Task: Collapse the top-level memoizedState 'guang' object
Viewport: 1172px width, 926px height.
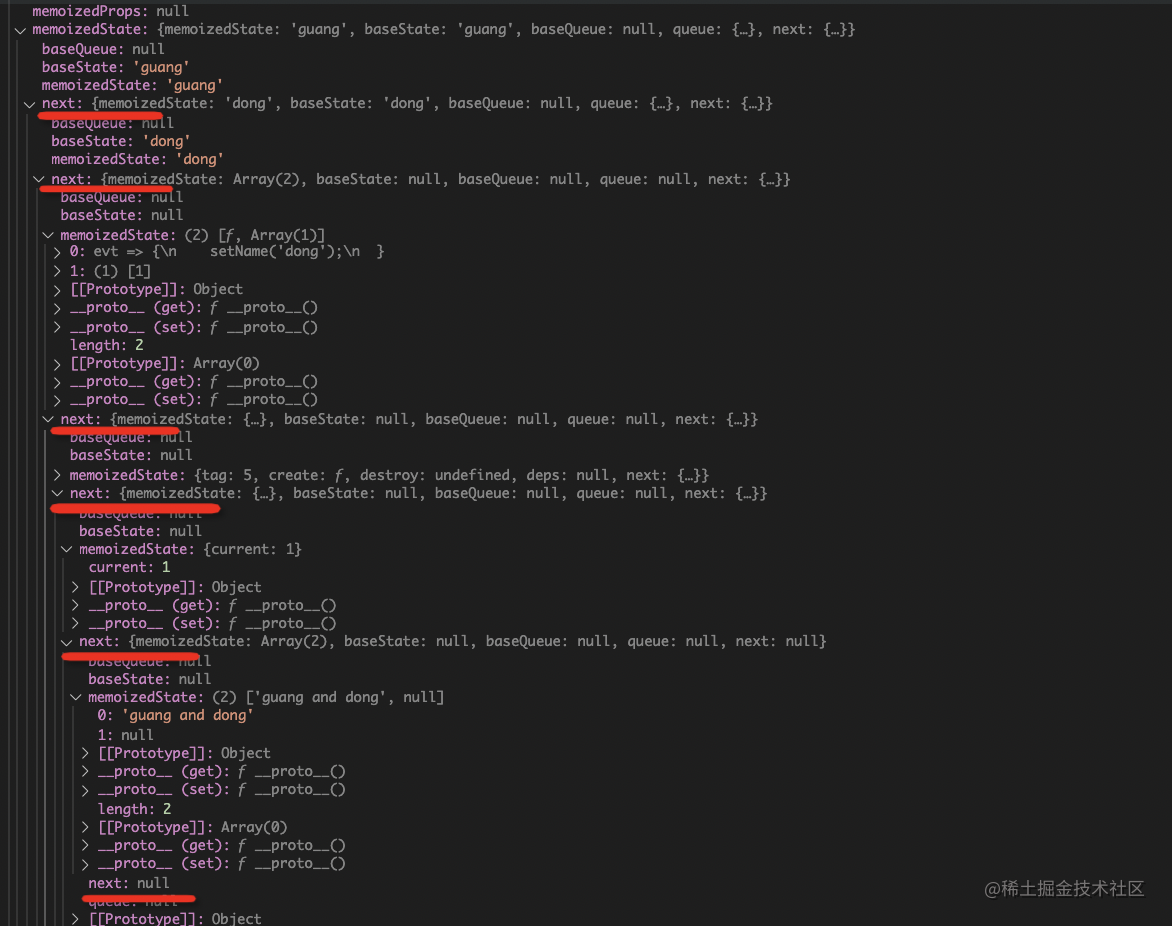Action: [20, 31]
